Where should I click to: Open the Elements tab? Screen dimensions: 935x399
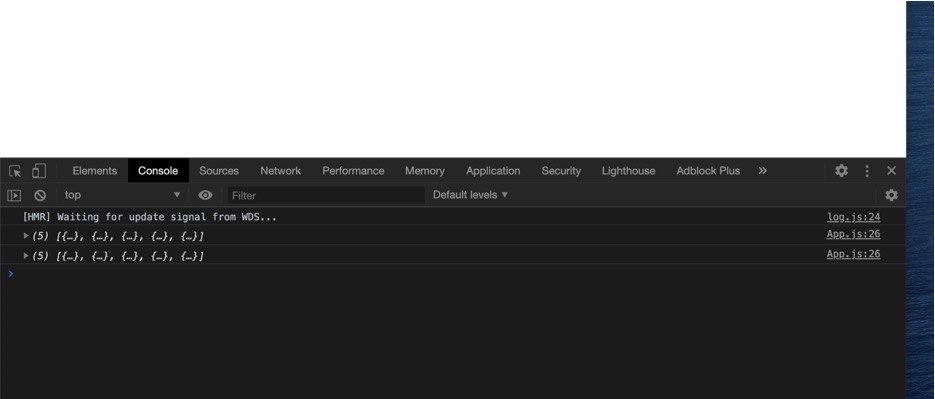coord(95,171)
